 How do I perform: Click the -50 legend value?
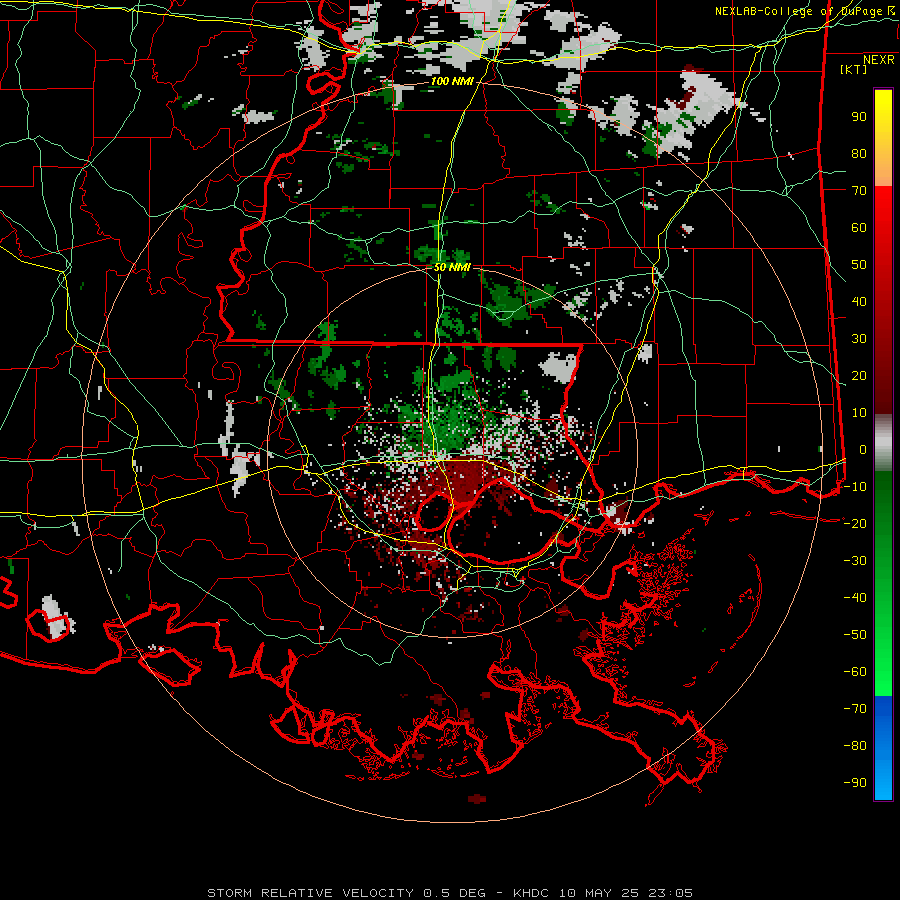(x=855, y=635)
